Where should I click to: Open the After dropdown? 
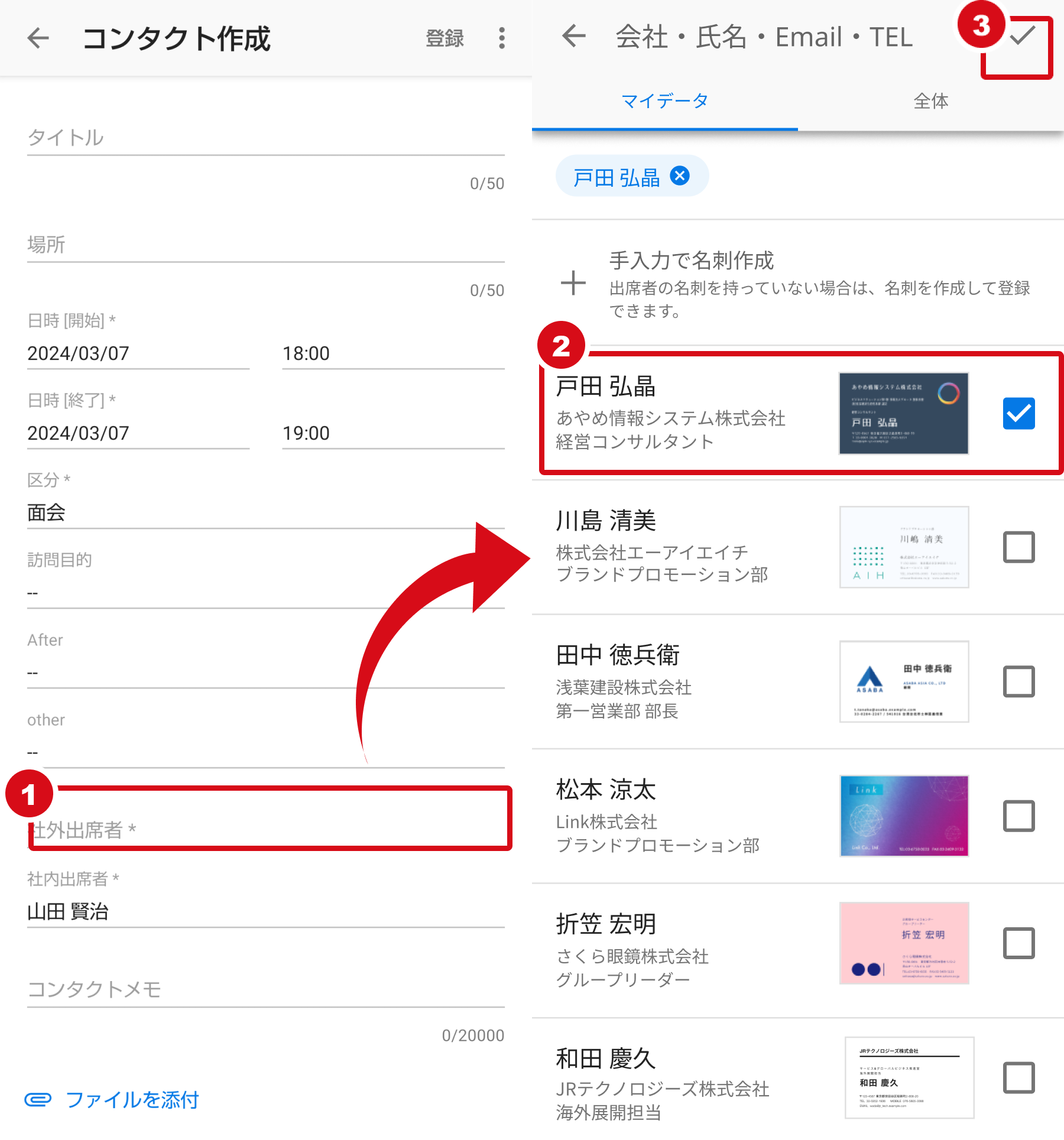pos(265,673)
